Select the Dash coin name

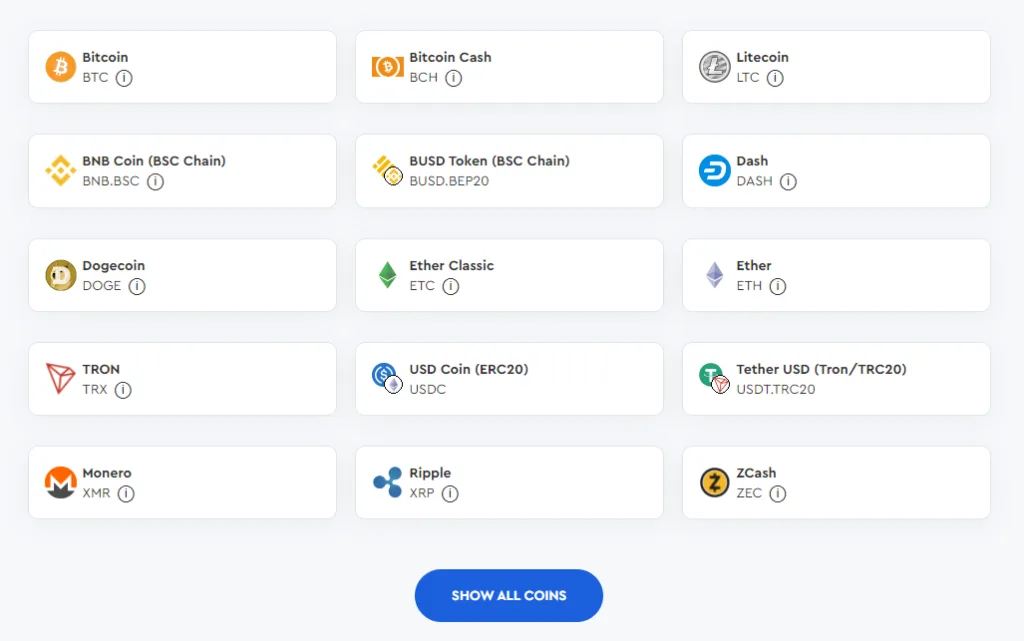[752, 161]
